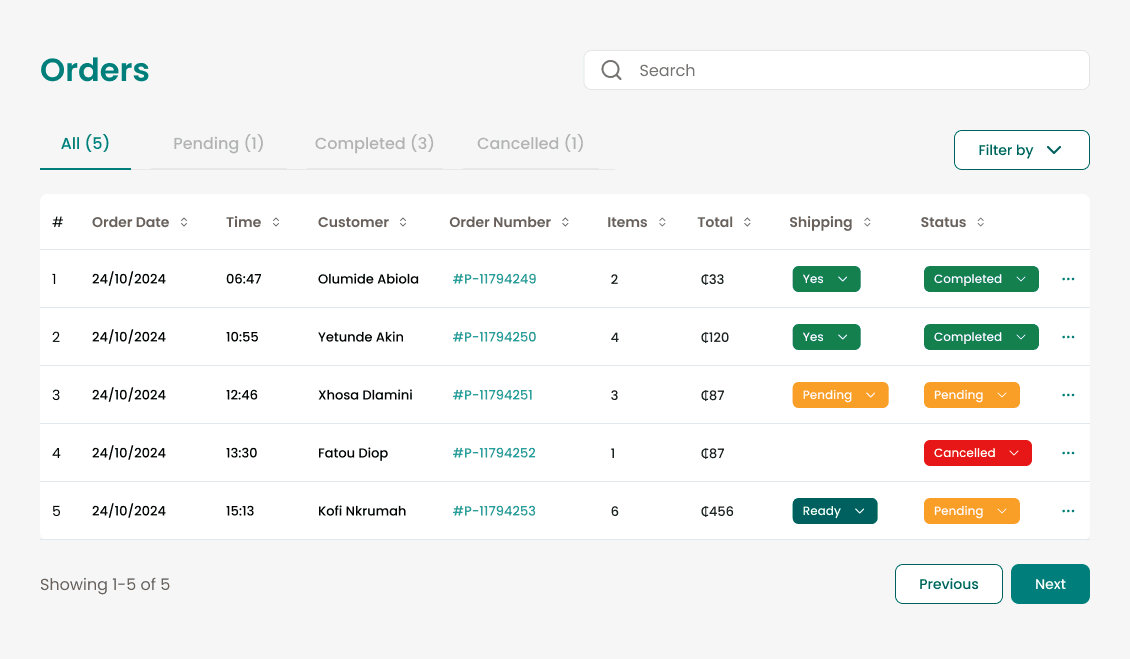The height and width of the screenshot is (659, 1130).
Task: Click the Customer column header label
Action: pos(353,222)
